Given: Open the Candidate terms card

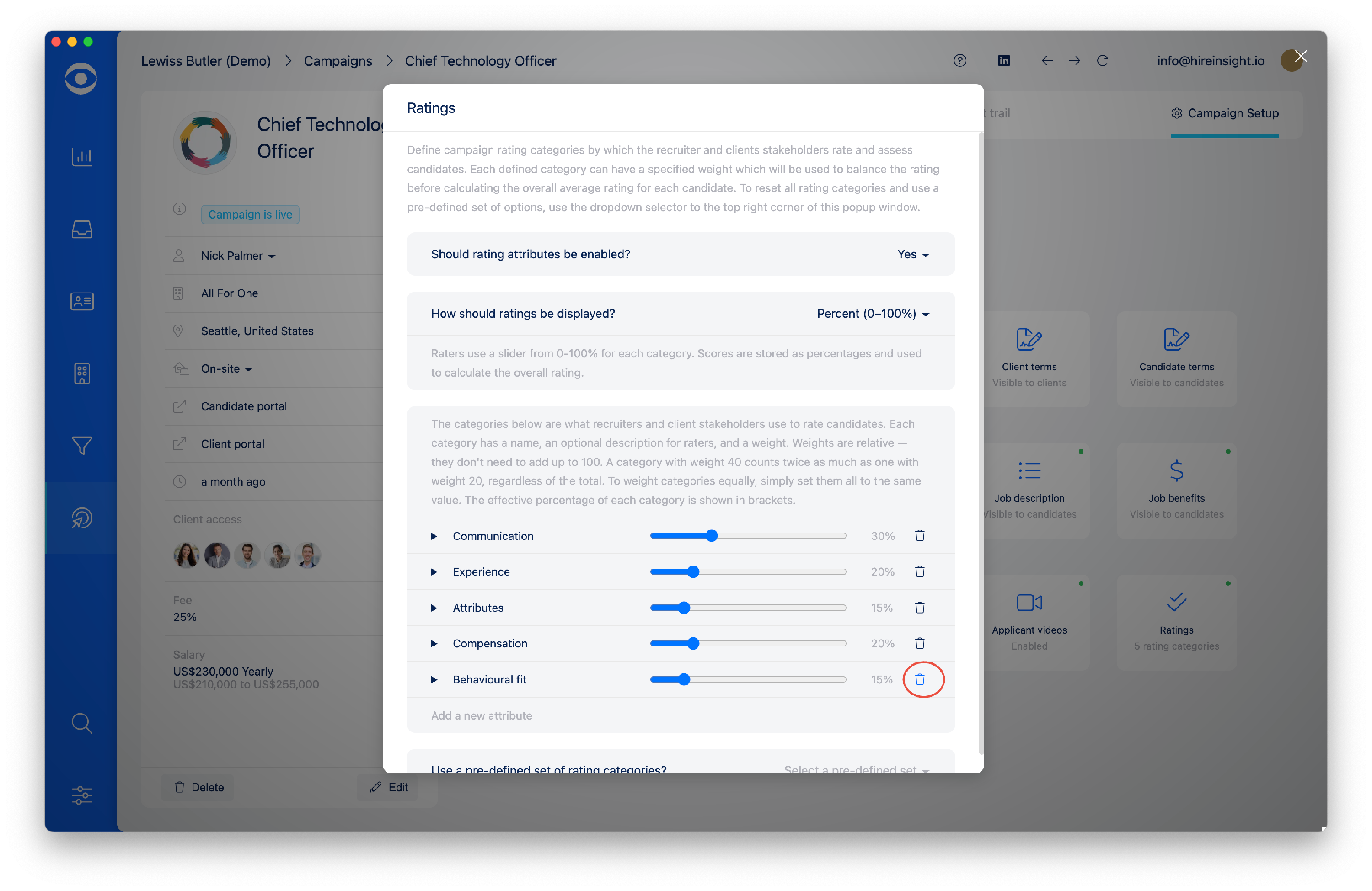Looking at the screenshot, I should [x=1176, y=359].
